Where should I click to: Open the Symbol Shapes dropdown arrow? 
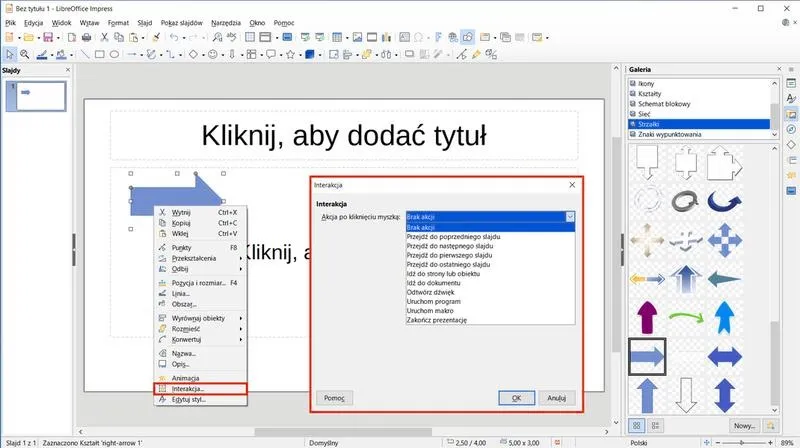tap(222, 55)
